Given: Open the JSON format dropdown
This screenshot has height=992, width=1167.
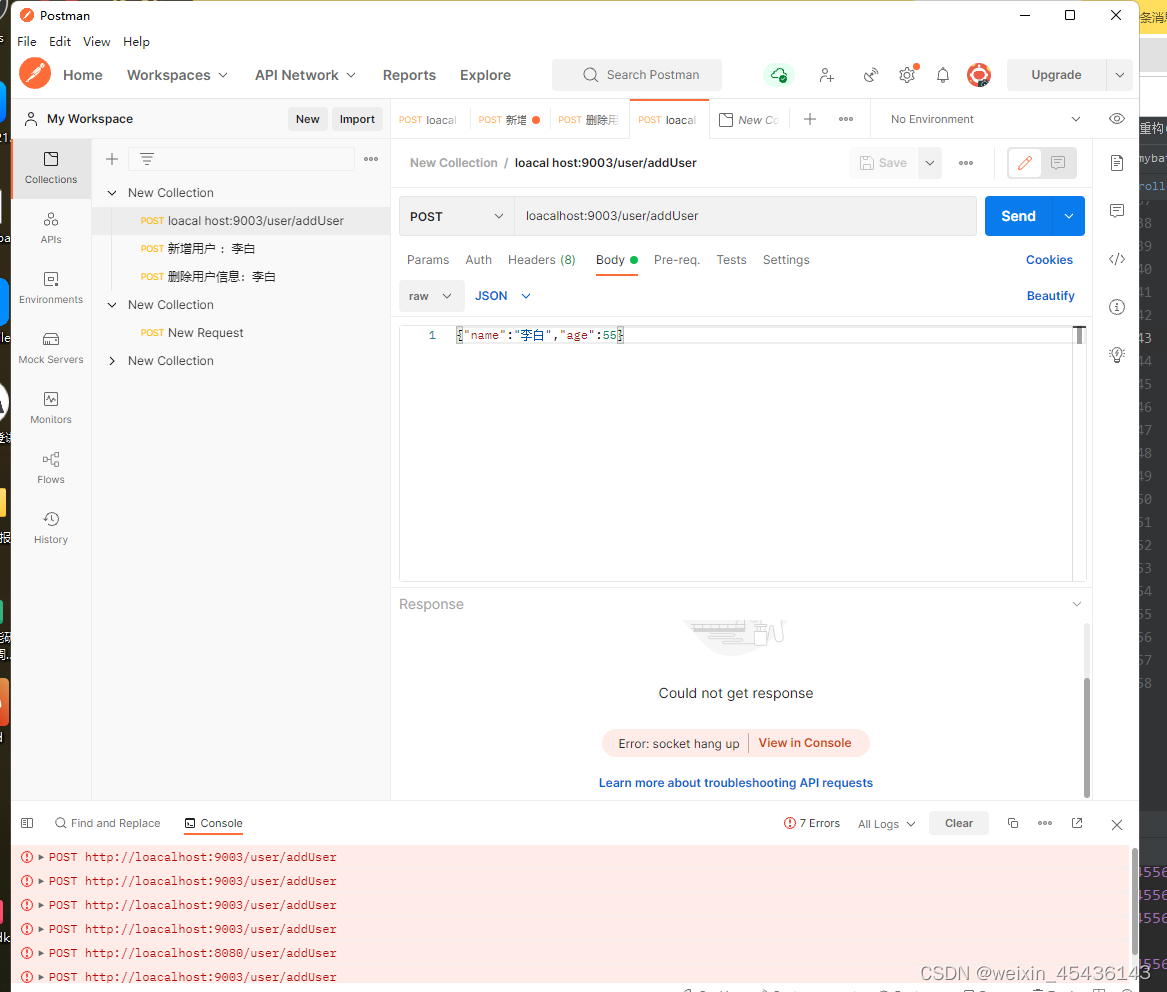Looking at the screenshot, I should point(502,296).
